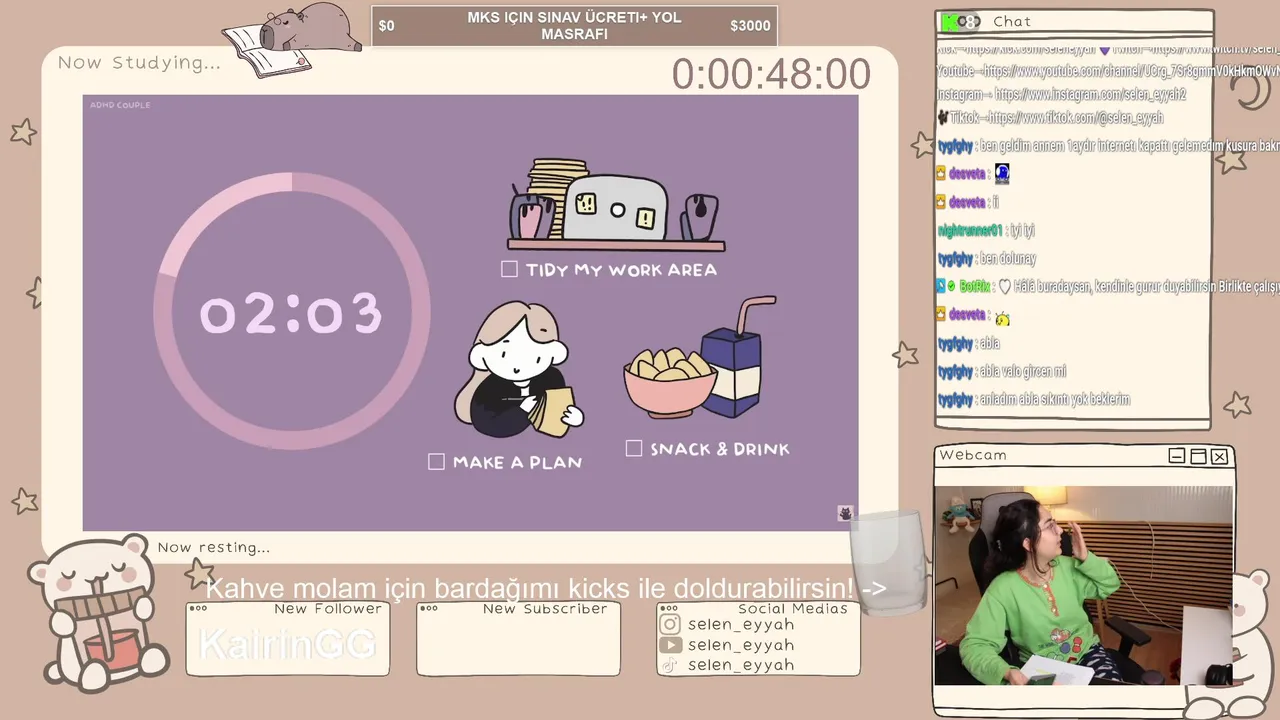The height and width of the screenshot is (720, 1280).
Task: Maximize the Webcam window
Action: coord(1198,456)
